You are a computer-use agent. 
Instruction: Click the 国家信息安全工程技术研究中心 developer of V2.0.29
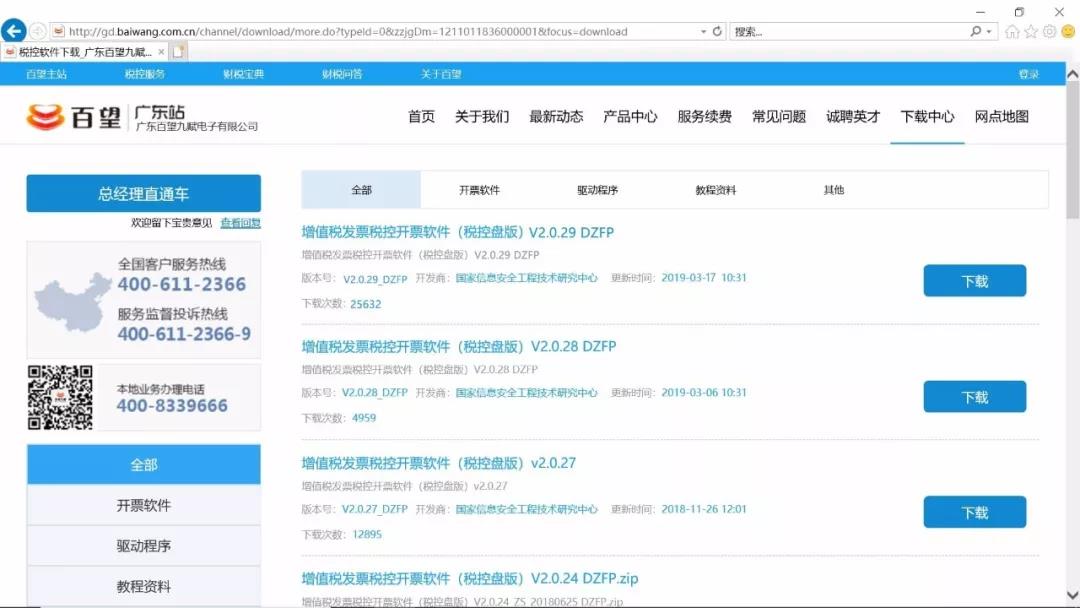(527, 278)
